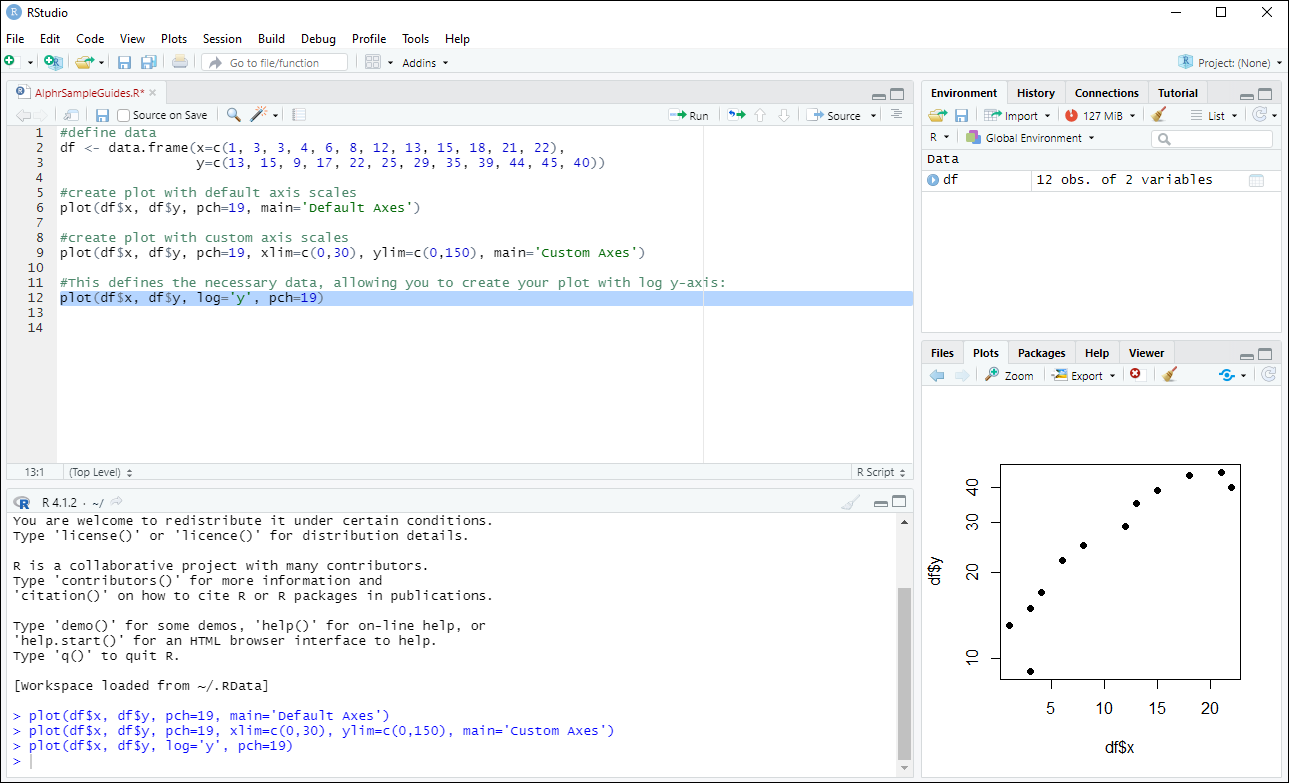The width and height of the screenshot is (1289, 783).
Task: Click the Code Tools magic wand icon
Action: [x=256, y=114]
